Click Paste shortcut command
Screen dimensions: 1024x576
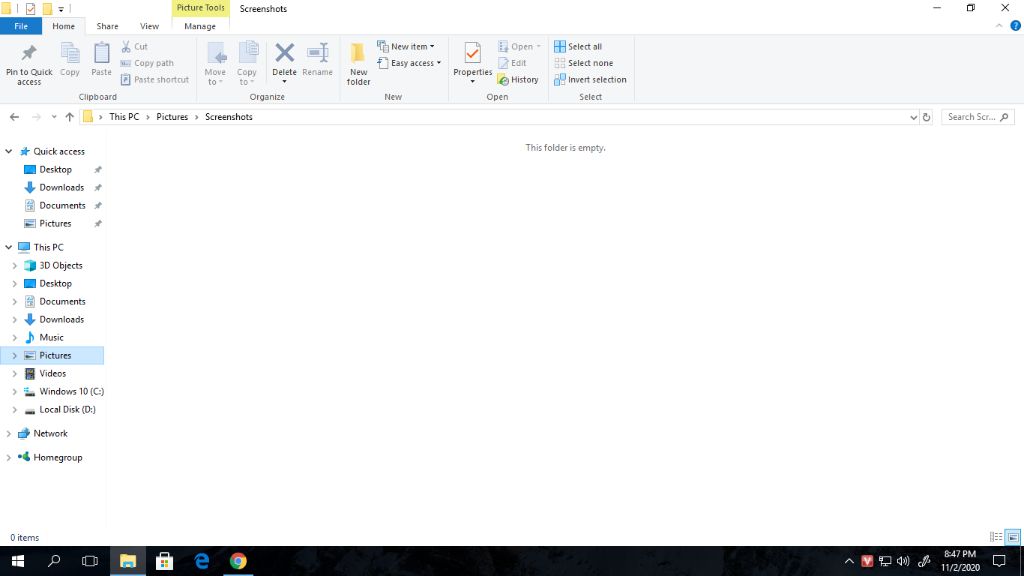coord(155,80)
